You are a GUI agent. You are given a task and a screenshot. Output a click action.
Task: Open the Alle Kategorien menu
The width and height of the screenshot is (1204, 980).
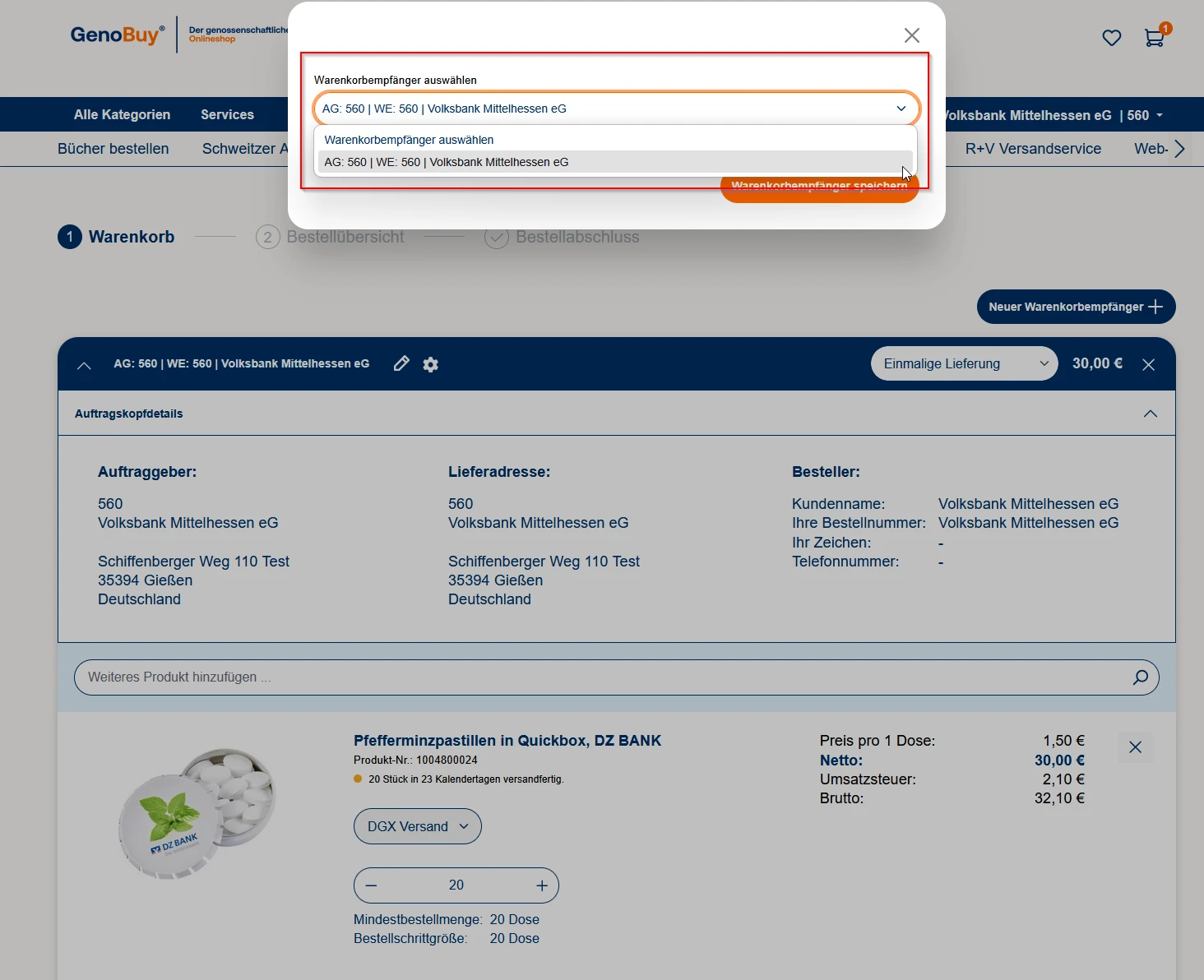tap(122, 114)
